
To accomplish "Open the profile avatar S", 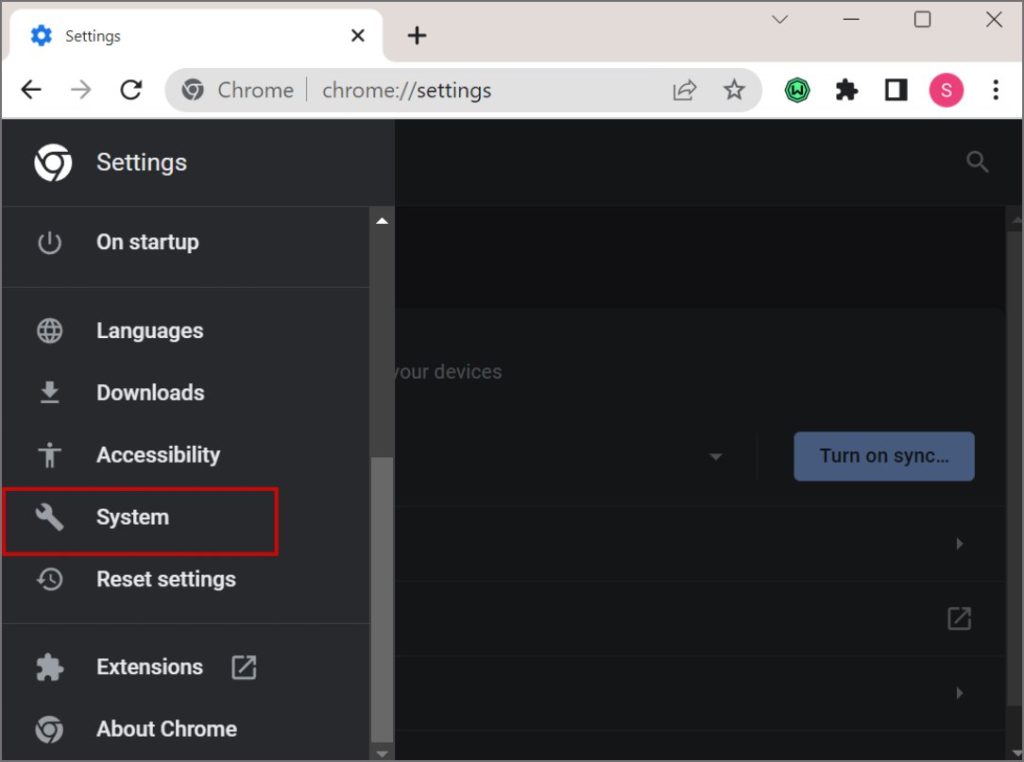I will pyautogui.click(x=946, y=89).
